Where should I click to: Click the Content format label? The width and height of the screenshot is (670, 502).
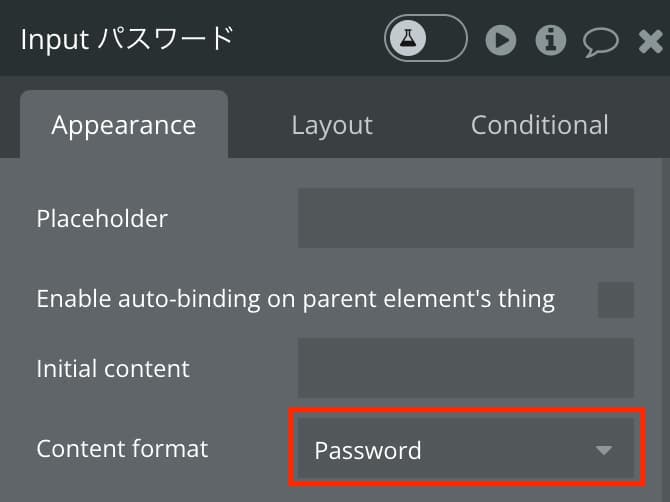click(x=122, y=449)
